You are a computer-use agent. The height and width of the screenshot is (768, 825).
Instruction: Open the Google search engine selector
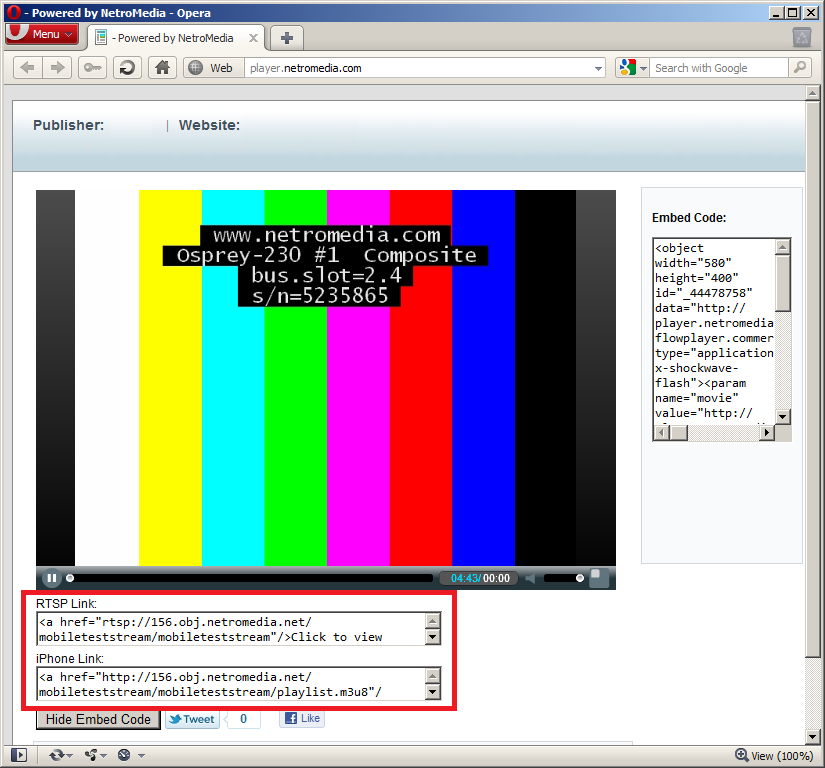click(x=632, y=68)
